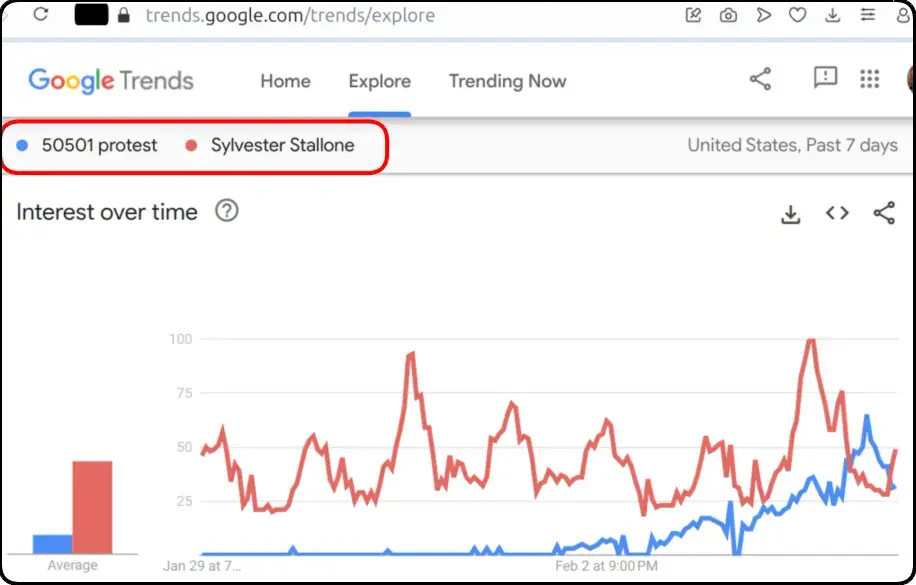Switch to the Trending Now tab
916x585 pixels.
[508, 81]
